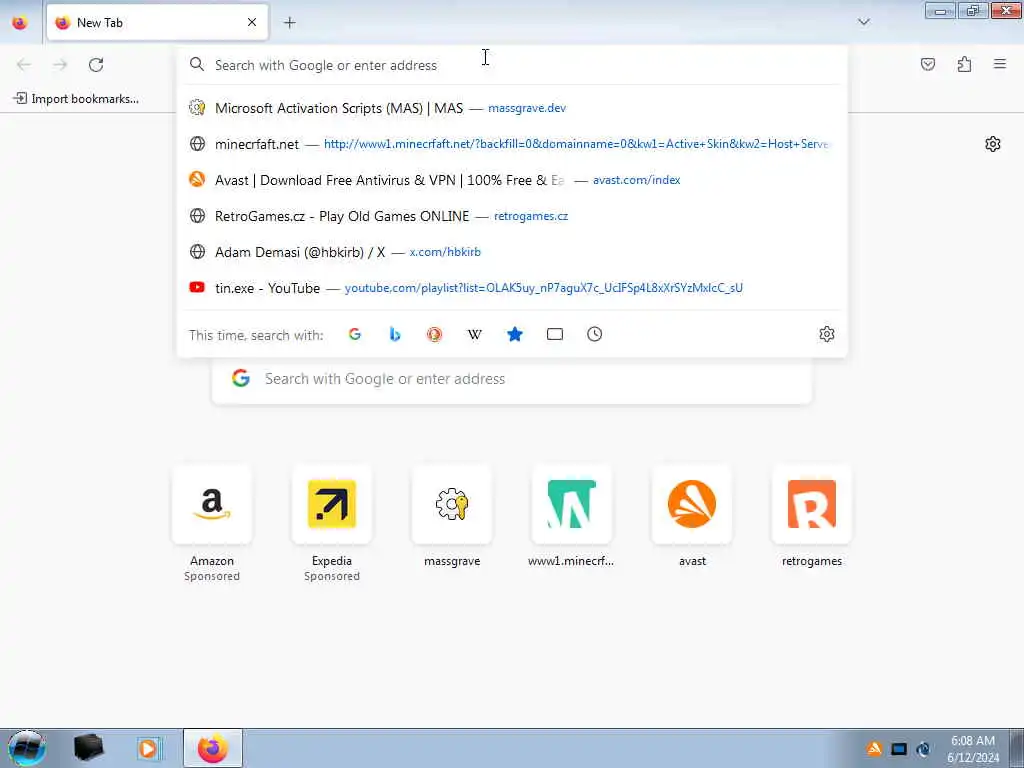Click the magnifier icon in address bar
This screenshot has height=768, width=1024.
197,64
